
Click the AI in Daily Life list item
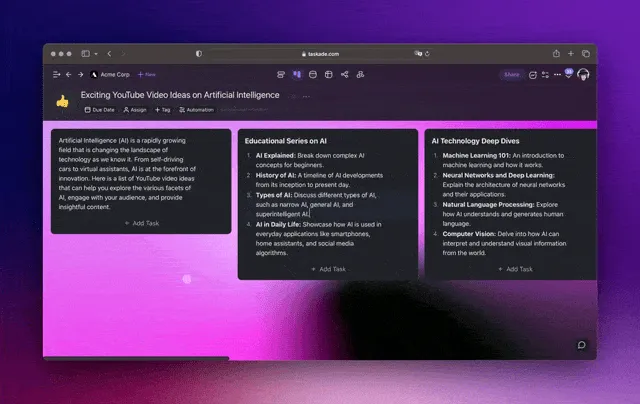pyautogui.click(x=318, y=239)
